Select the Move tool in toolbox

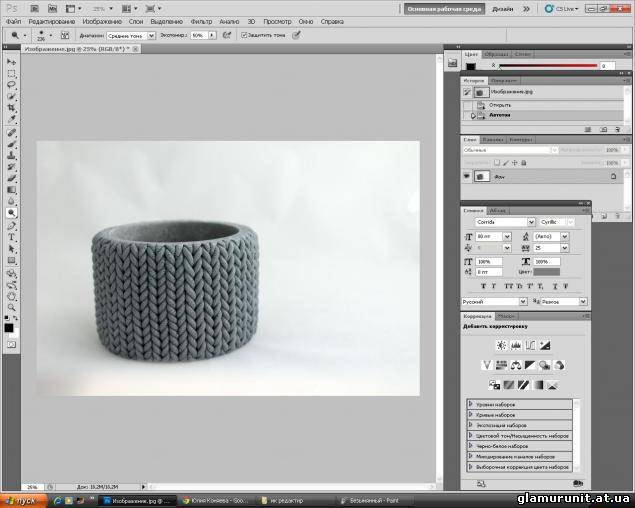click(11, 62)
